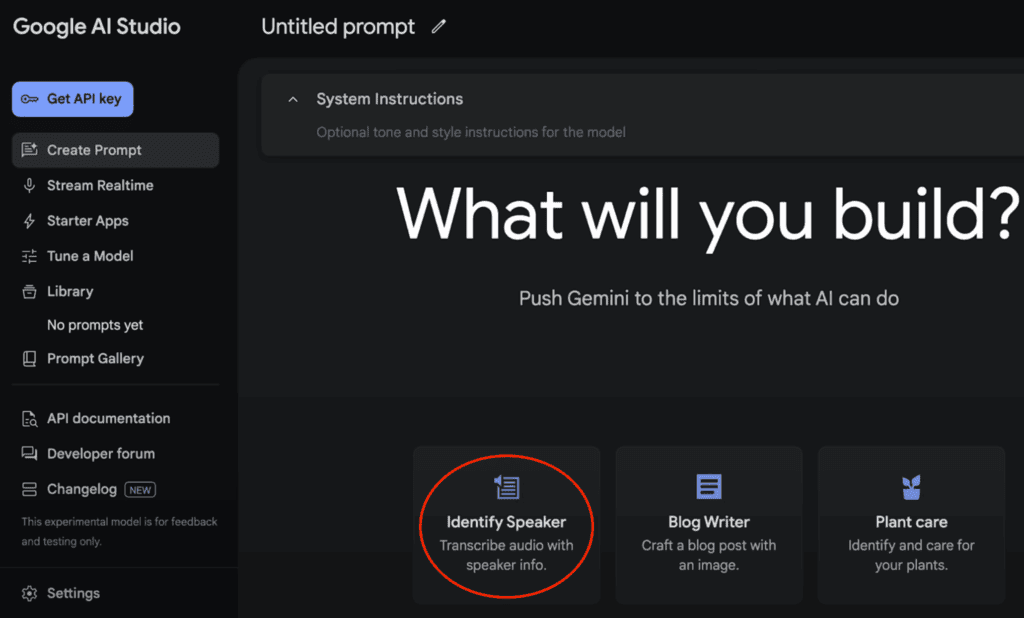Viewport: 1024px width, 618px height.
Task: Click 'Push Gemini to the limits' subtitle
Action: [x=709, y=299]
